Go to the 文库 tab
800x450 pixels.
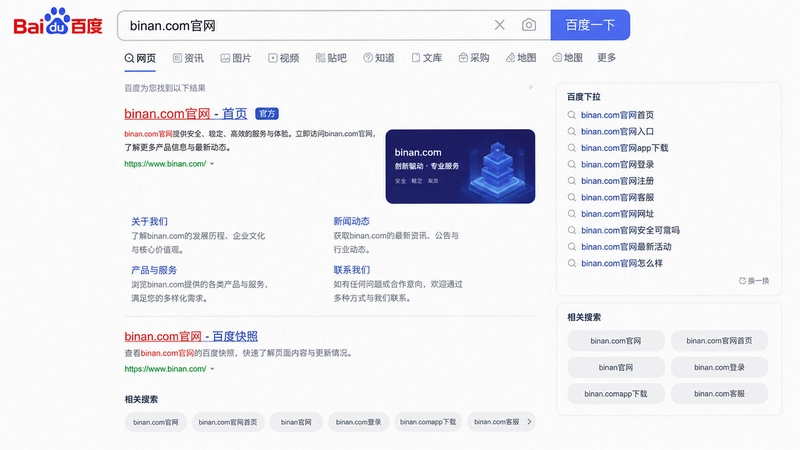(x=427, y=58)
